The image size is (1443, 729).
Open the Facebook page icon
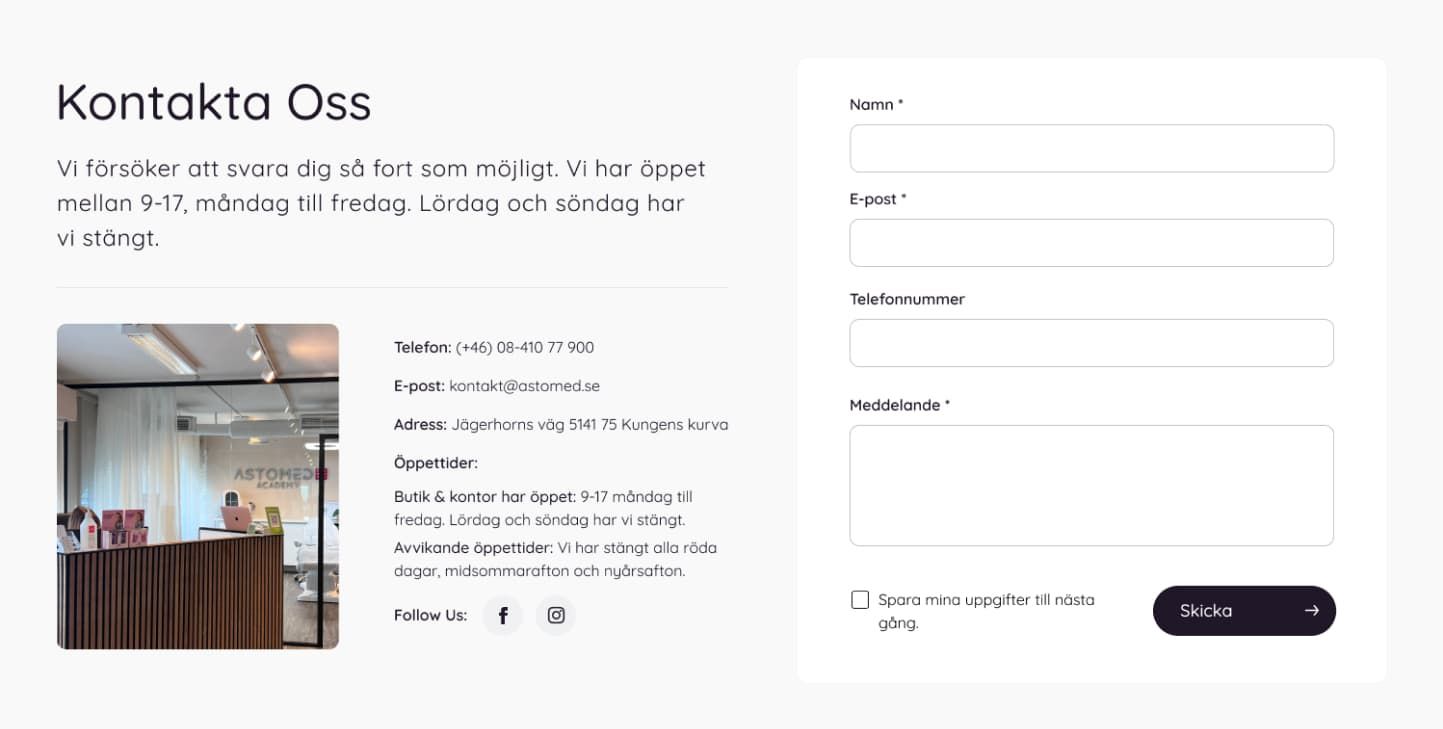pyautogui.click(x=503, y=616)
